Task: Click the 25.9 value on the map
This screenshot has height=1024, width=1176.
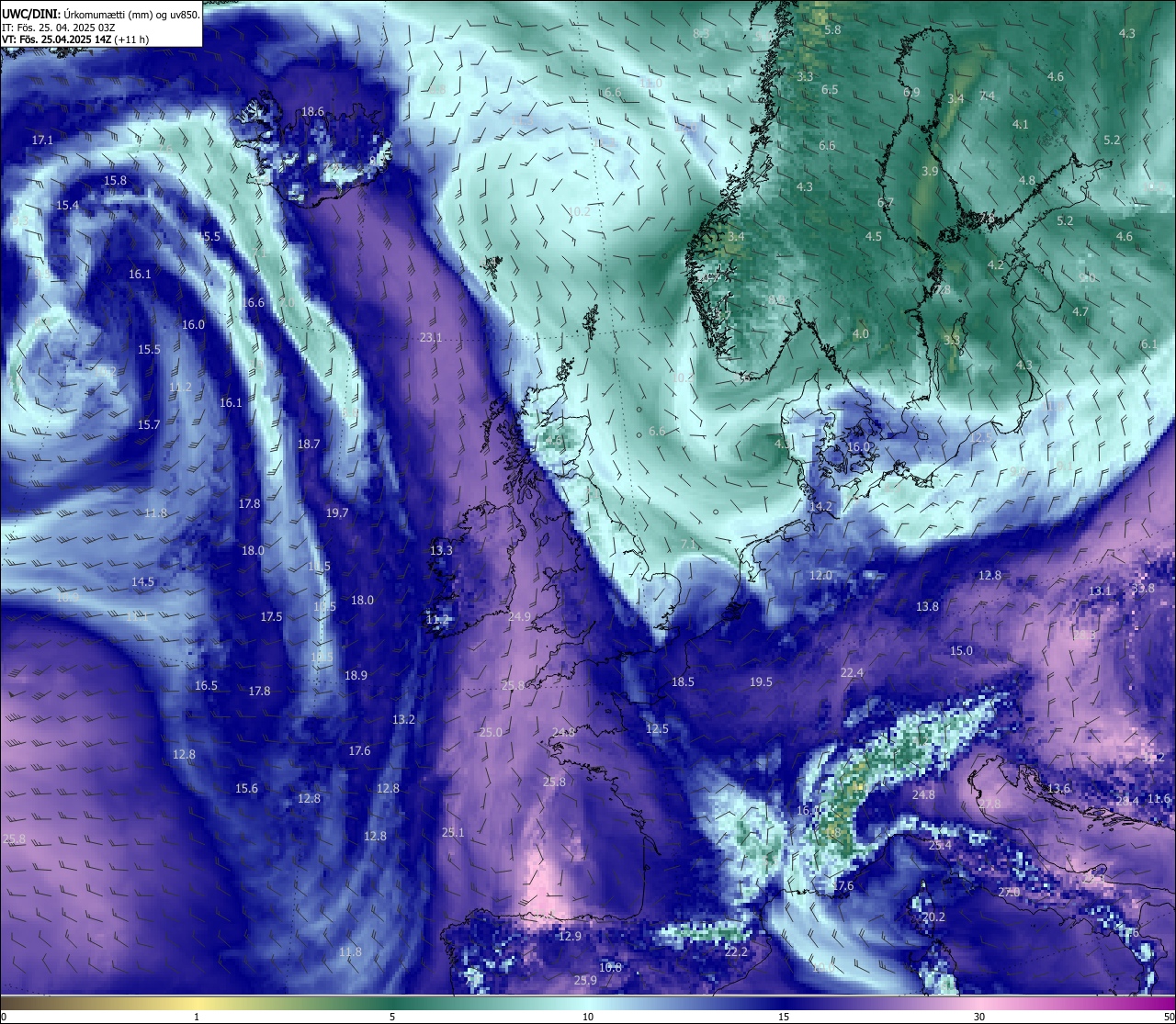Action: coord(585,981)
